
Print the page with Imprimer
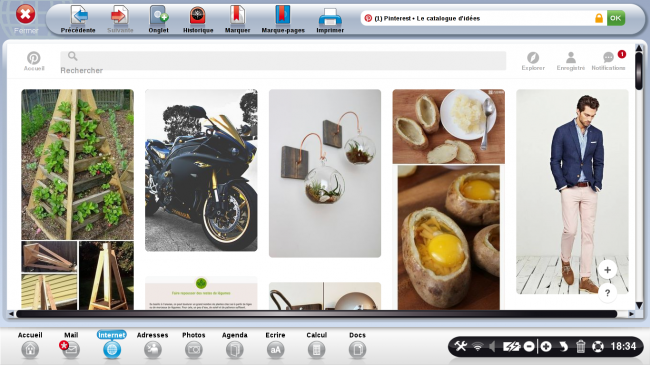tap(330, 19)
